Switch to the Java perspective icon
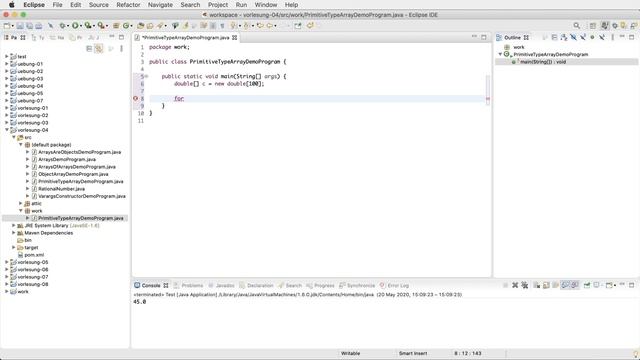Viewport: 640px width, 360px height. [x=604, y=26]
